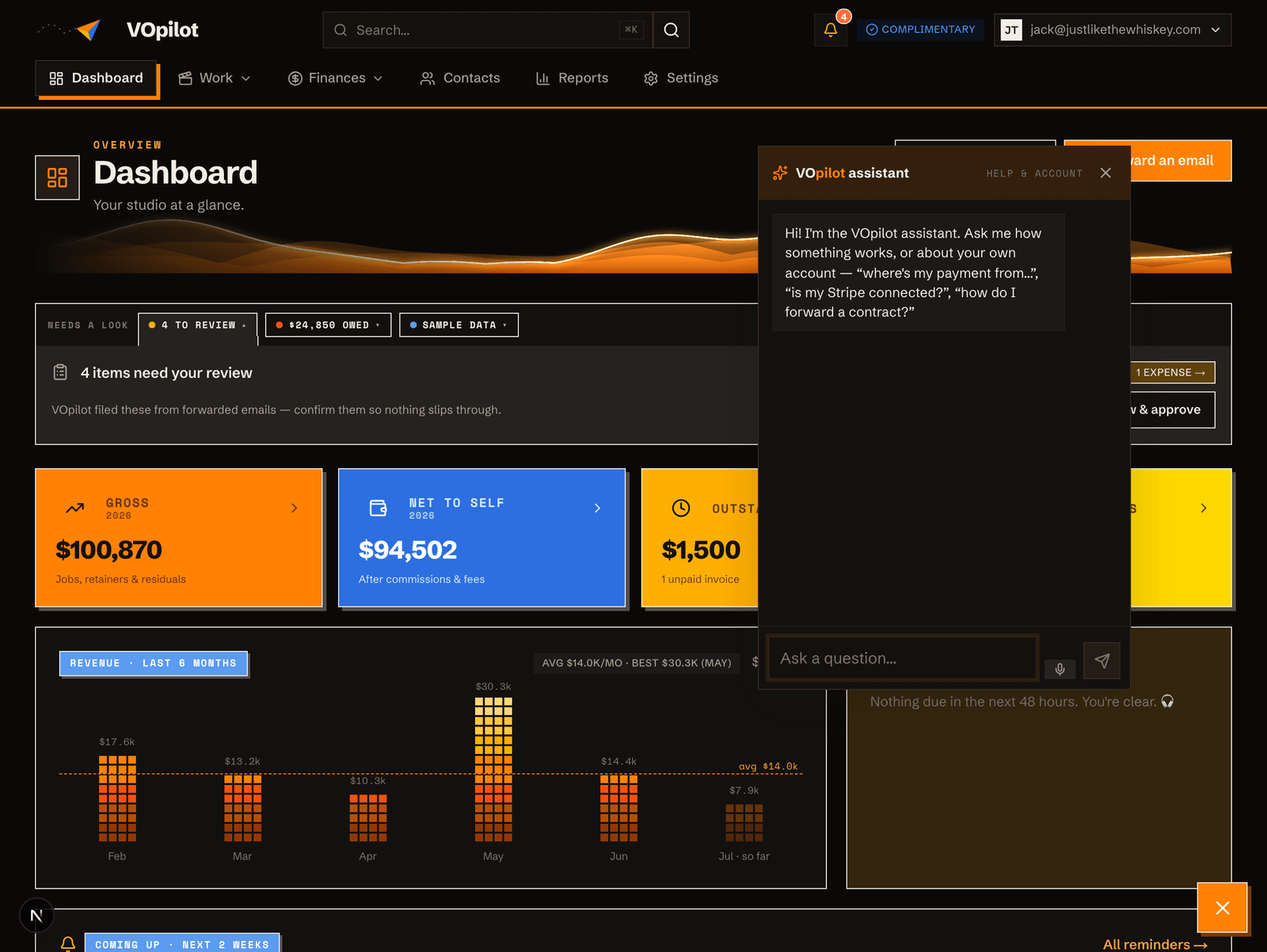Open All reminders link
Image resolution: width=1267 pixels, height=952 pixels.
click(1155, 944)
